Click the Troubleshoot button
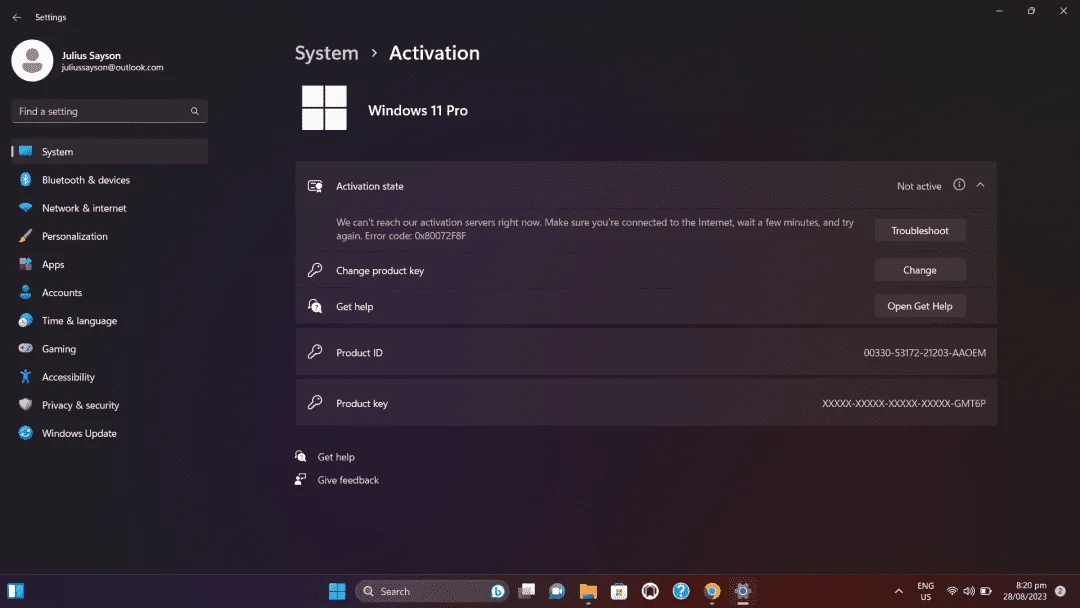Image resolution: width=1080 pixels, height=608 pixels. point(920,231)
